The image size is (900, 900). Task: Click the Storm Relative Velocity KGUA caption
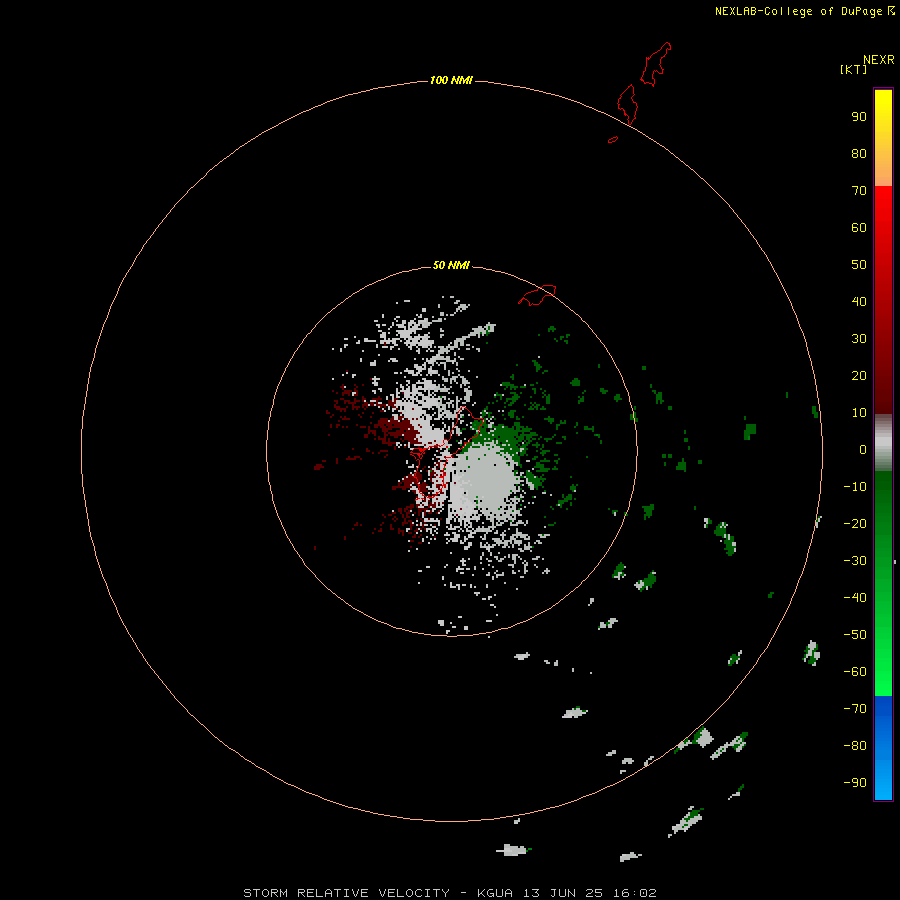click(450, 893)
